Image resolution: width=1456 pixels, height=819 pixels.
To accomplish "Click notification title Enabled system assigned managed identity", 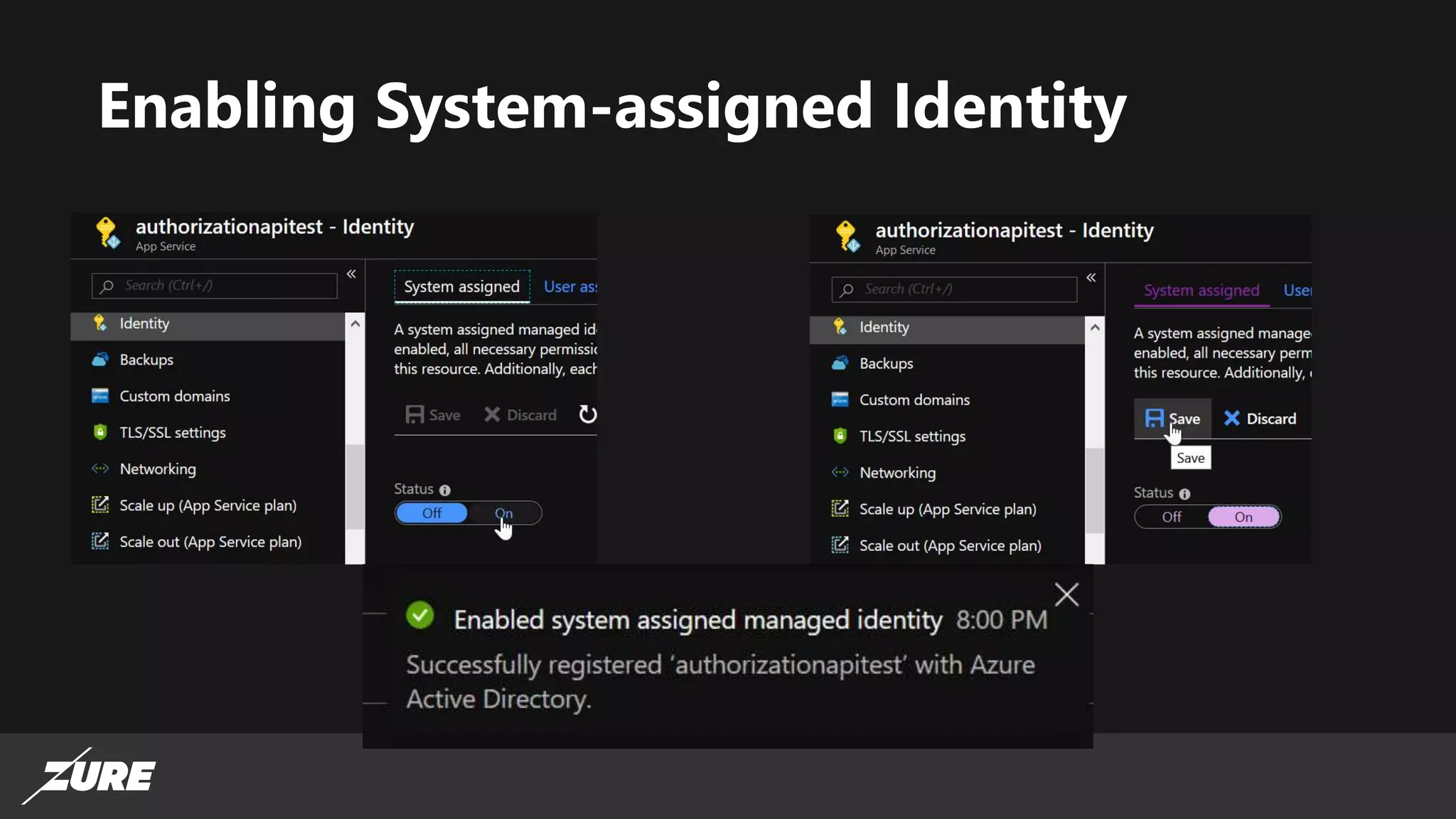I will (698, 620).
